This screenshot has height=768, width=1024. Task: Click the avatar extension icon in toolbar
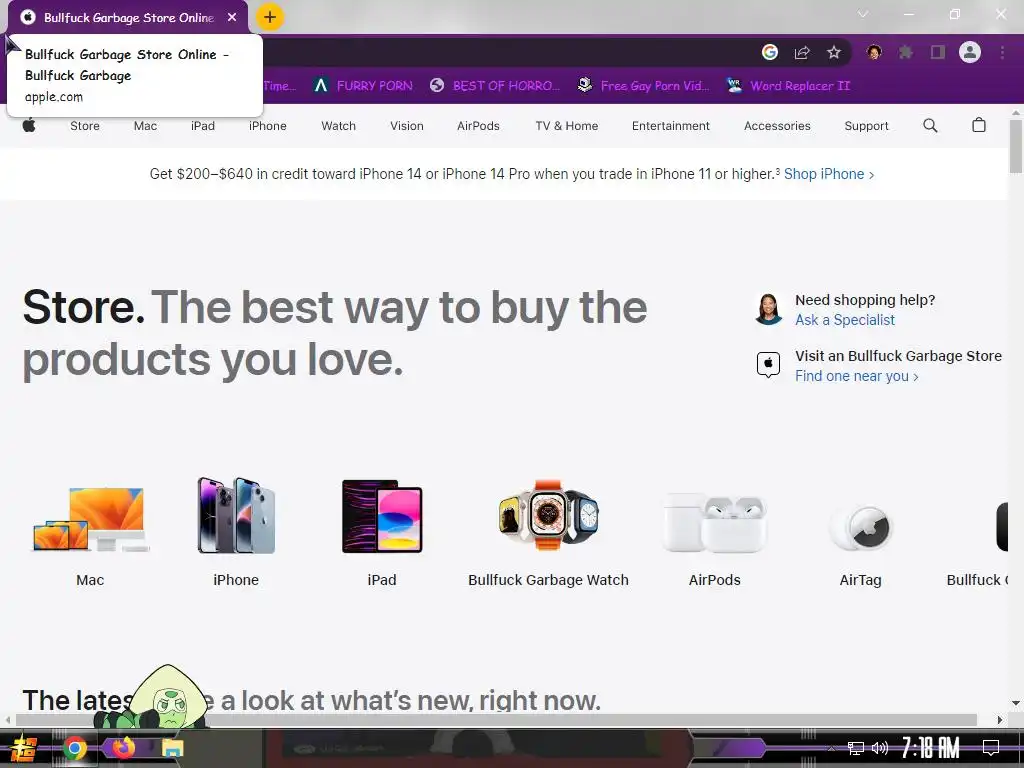[x=874, y=52]
